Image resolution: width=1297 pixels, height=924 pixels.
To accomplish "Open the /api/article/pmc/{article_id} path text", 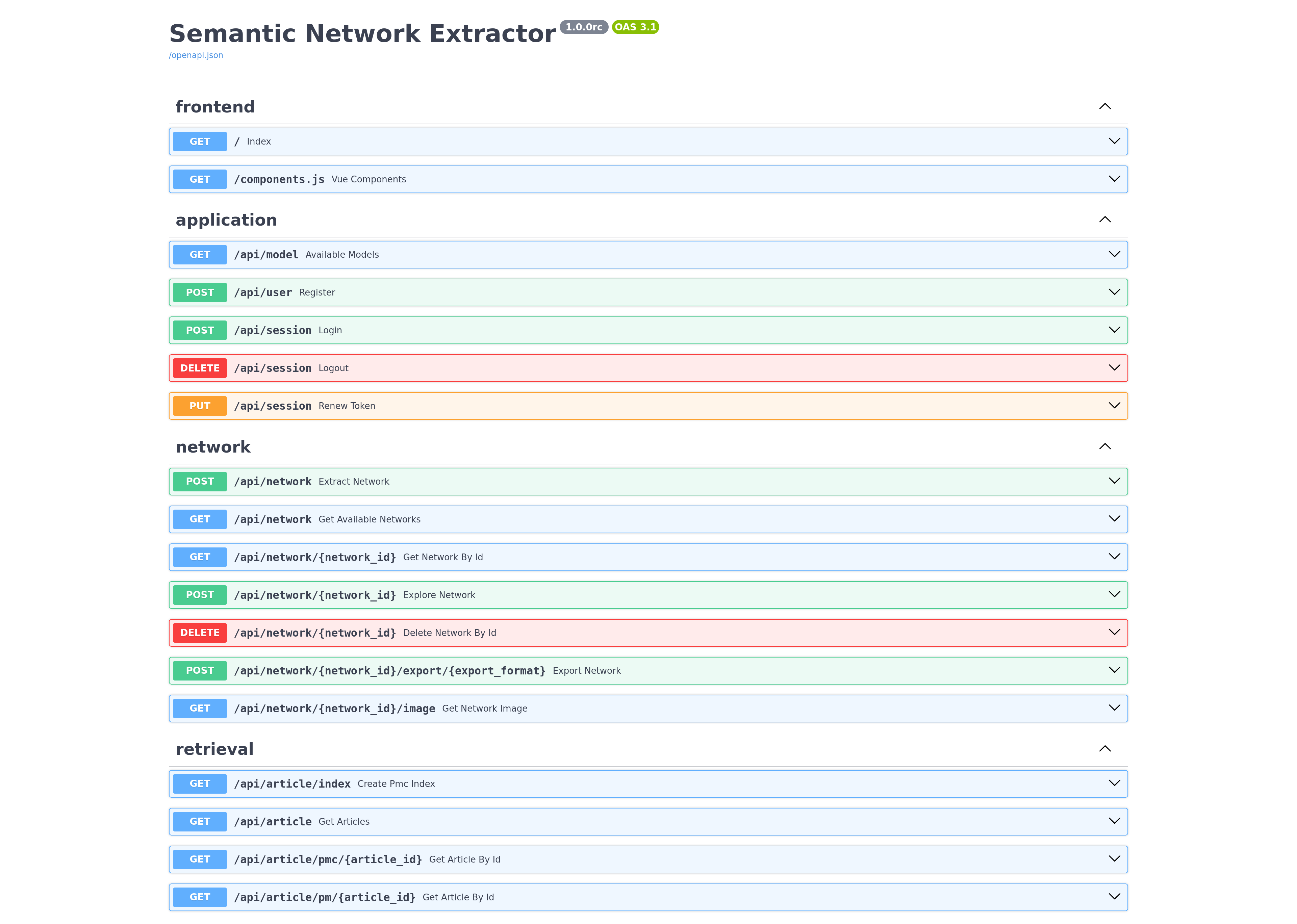I will click(328, 859).
